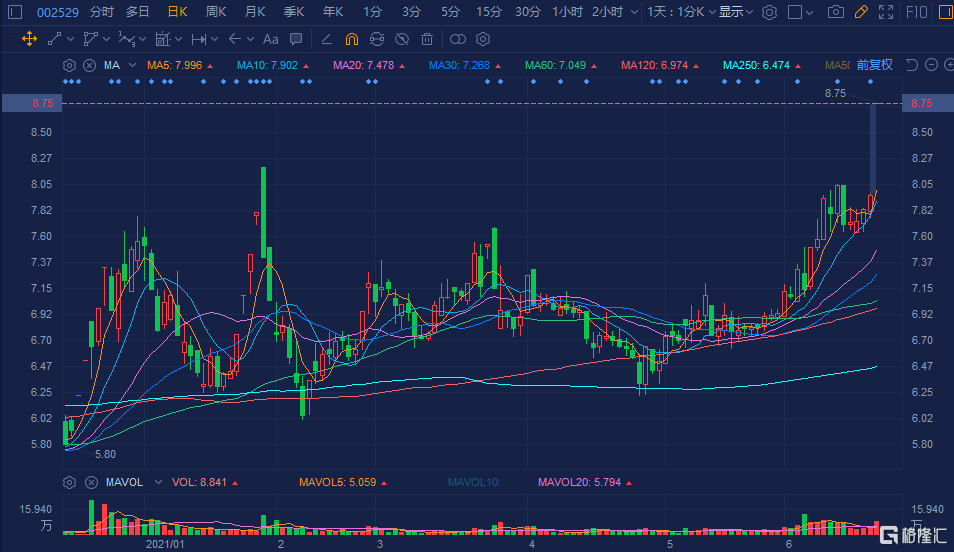The image size is (954, 552).
Task: Select the comment bubble tool
Action: (x=296, y=40)
